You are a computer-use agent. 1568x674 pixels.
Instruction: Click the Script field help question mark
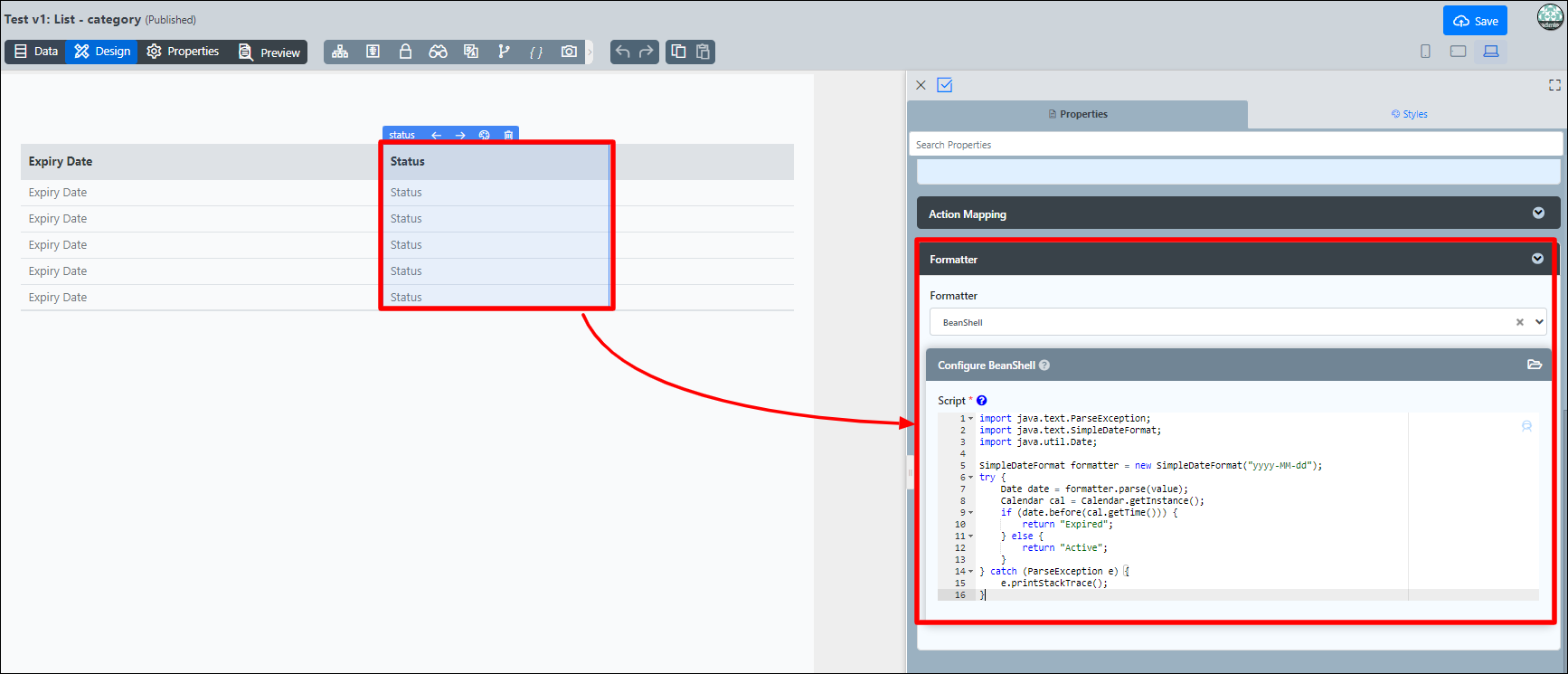982,401
